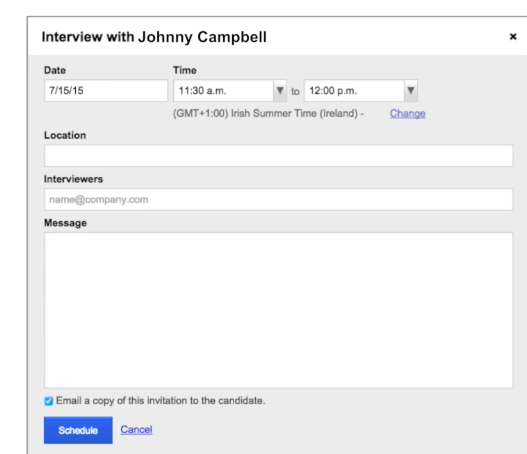527x454 pixels.
Task: Click the Schedule button
Action: point(78,430)
